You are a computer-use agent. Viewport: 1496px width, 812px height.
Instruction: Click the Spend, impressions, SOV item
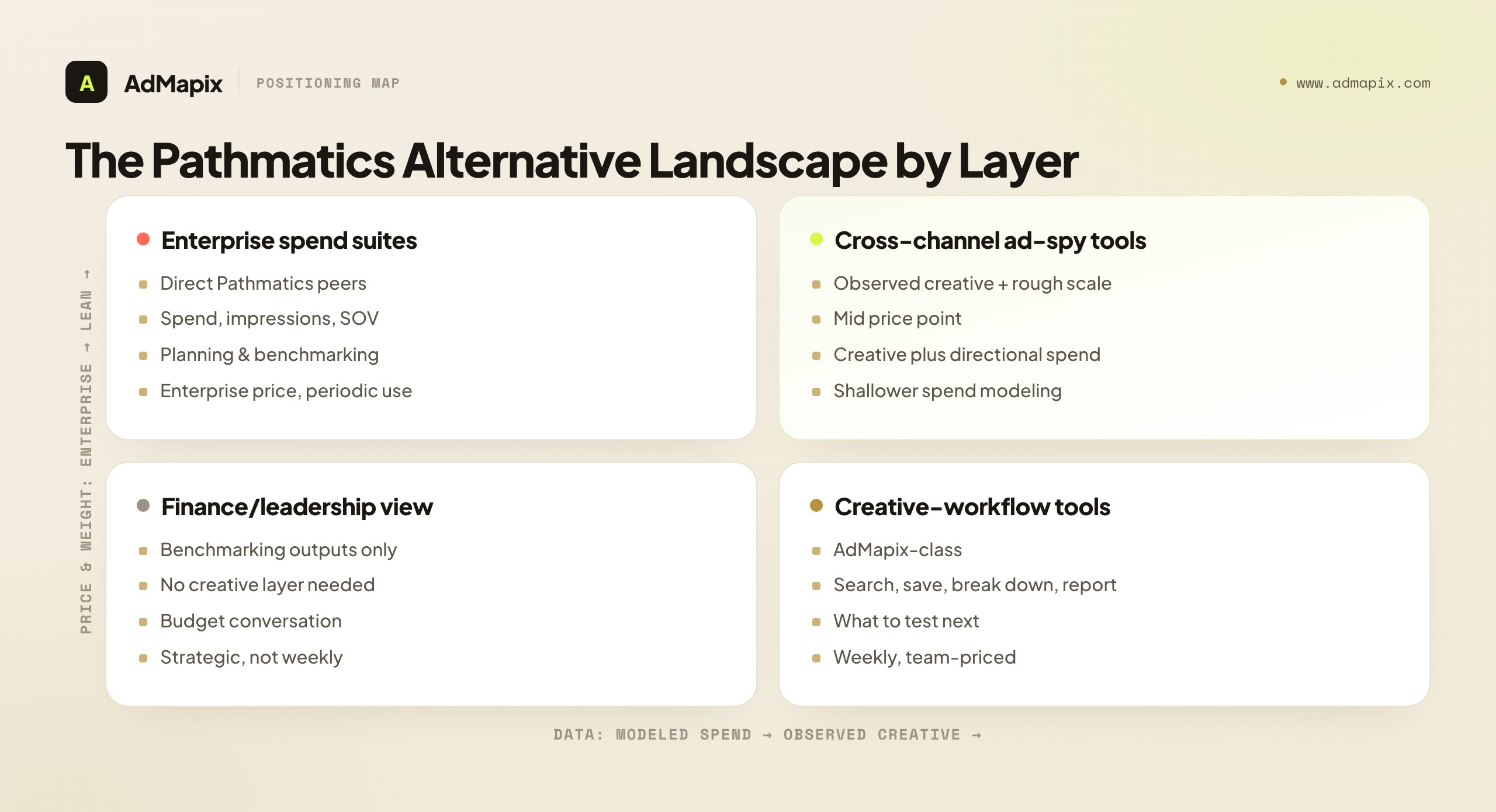click(x=269, y=318)
